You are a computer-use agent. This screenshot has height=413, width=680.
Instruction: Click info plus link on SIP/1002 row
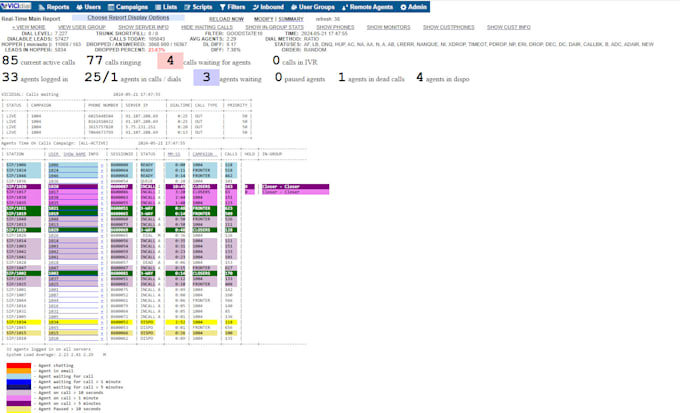[102, 273]
